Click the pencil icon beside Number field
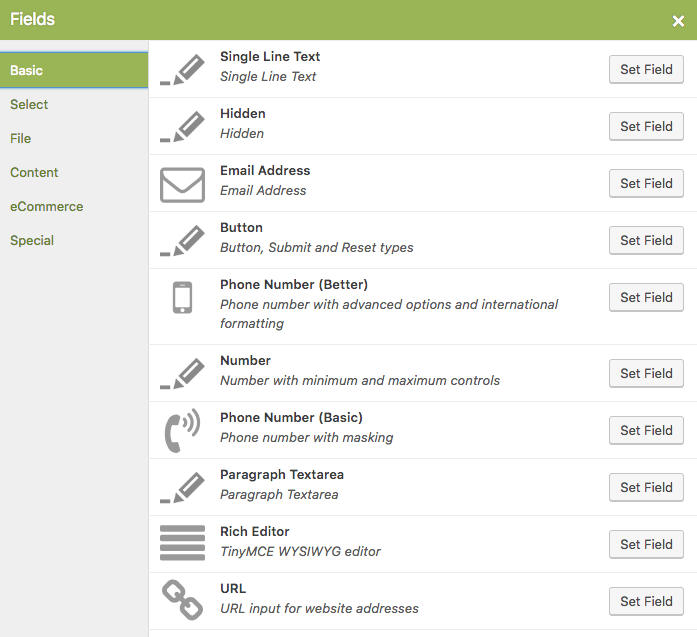The image size is (697, 637). point(182,373)
